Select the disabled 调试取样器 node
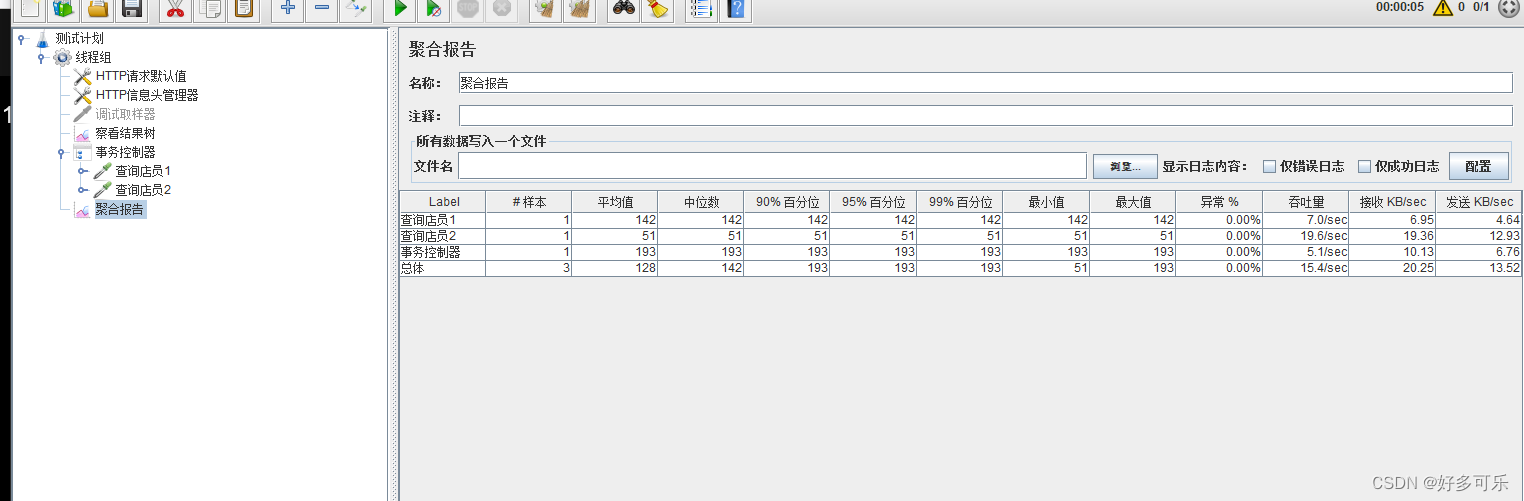 [125, 114]
